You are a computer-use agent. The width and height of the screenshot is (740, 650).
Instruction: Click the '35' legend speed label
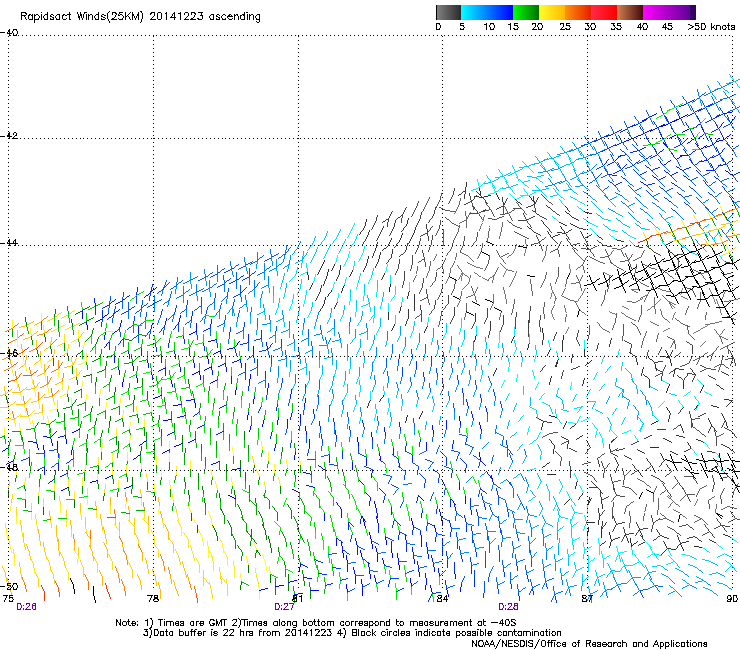pos(616,27)
